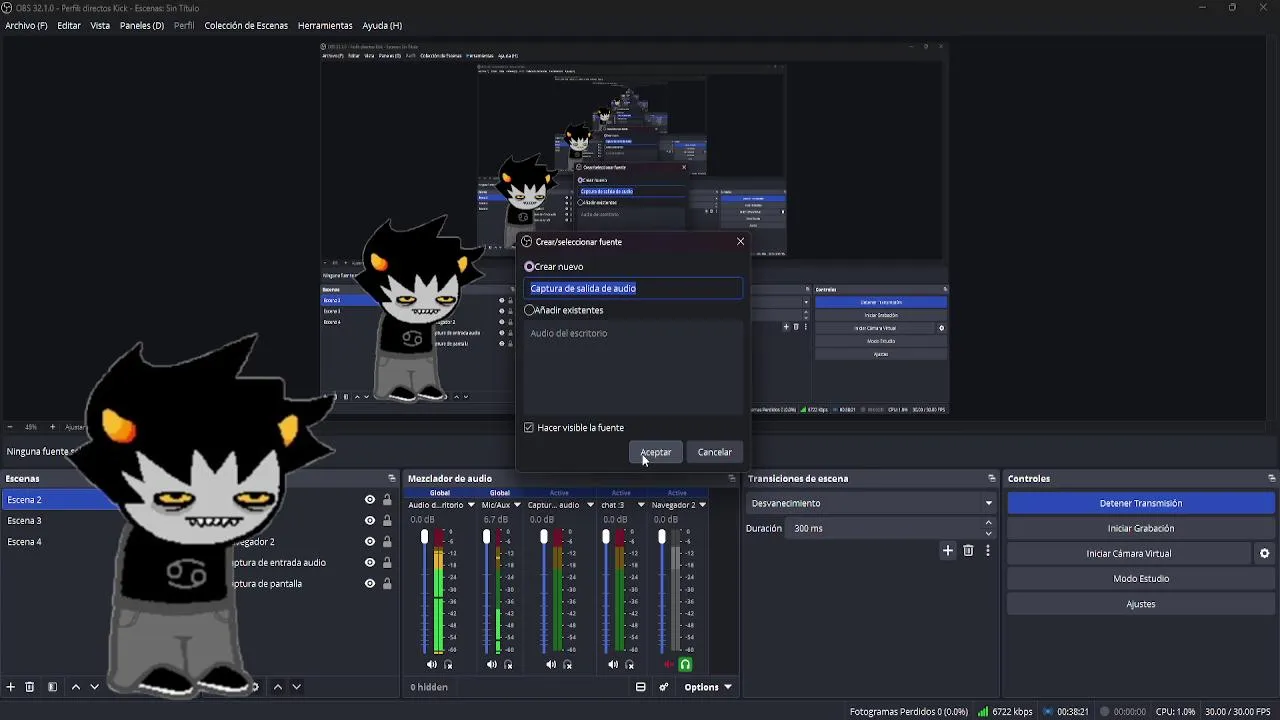The image size is (1280, 720).
Task: Switch audio mixer layout icon
Action: click(641, 687)
